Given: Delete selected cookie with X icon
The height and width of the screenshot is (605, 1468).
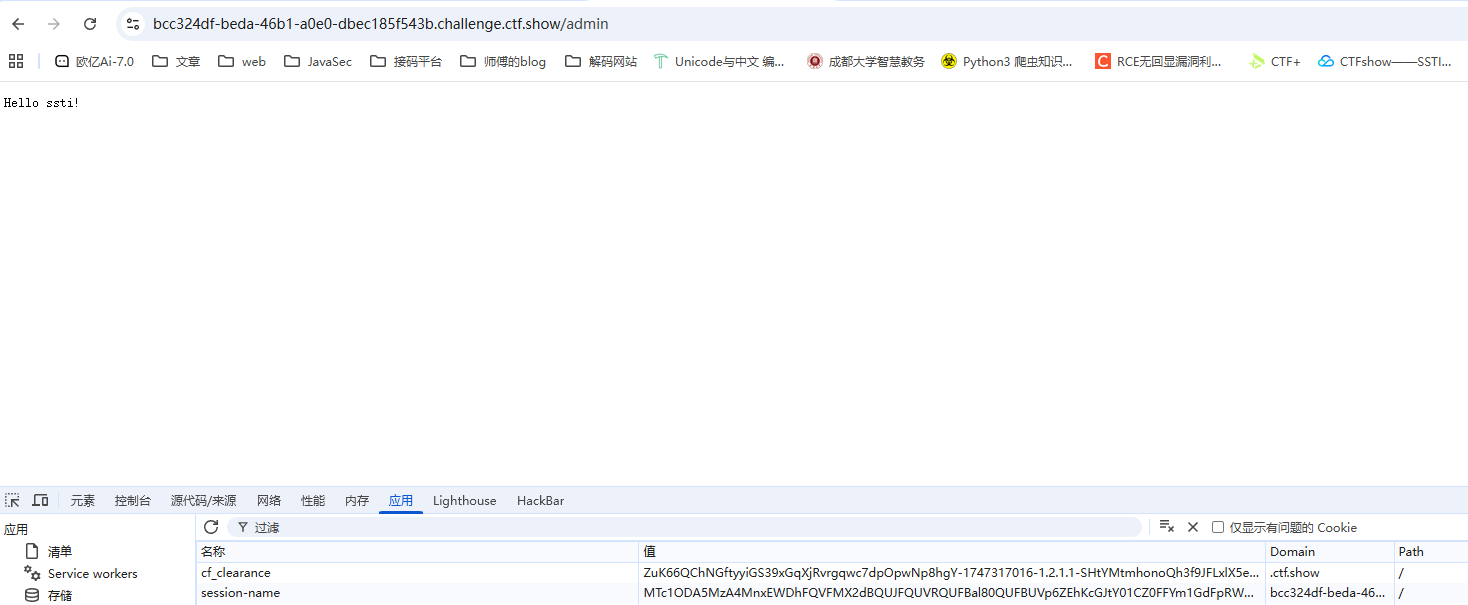Looking at the screenshot, I should click(1192, 527).
